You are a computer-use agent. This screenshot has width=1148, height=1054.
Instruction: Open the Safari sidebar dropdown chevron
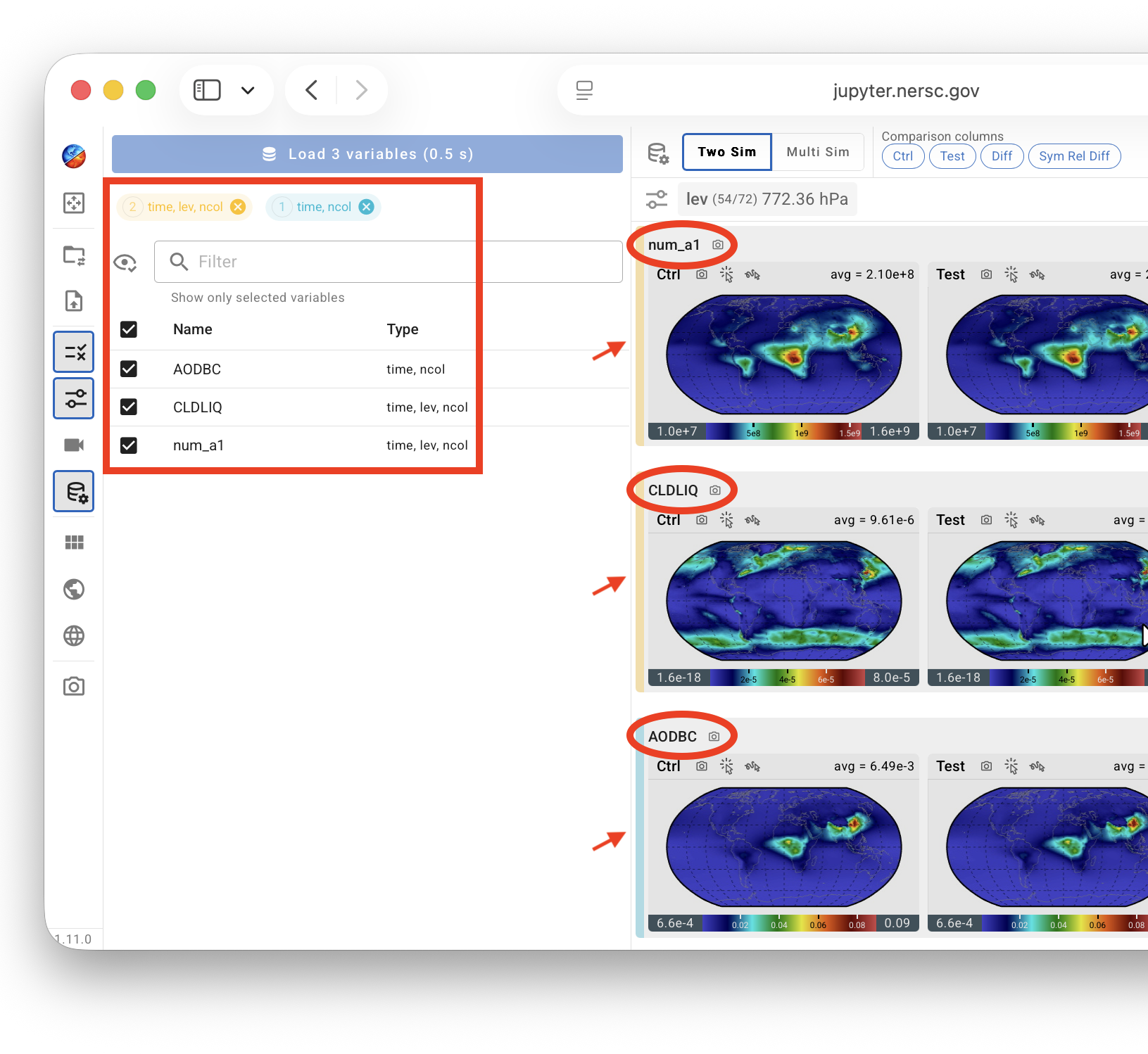[248, 90]
